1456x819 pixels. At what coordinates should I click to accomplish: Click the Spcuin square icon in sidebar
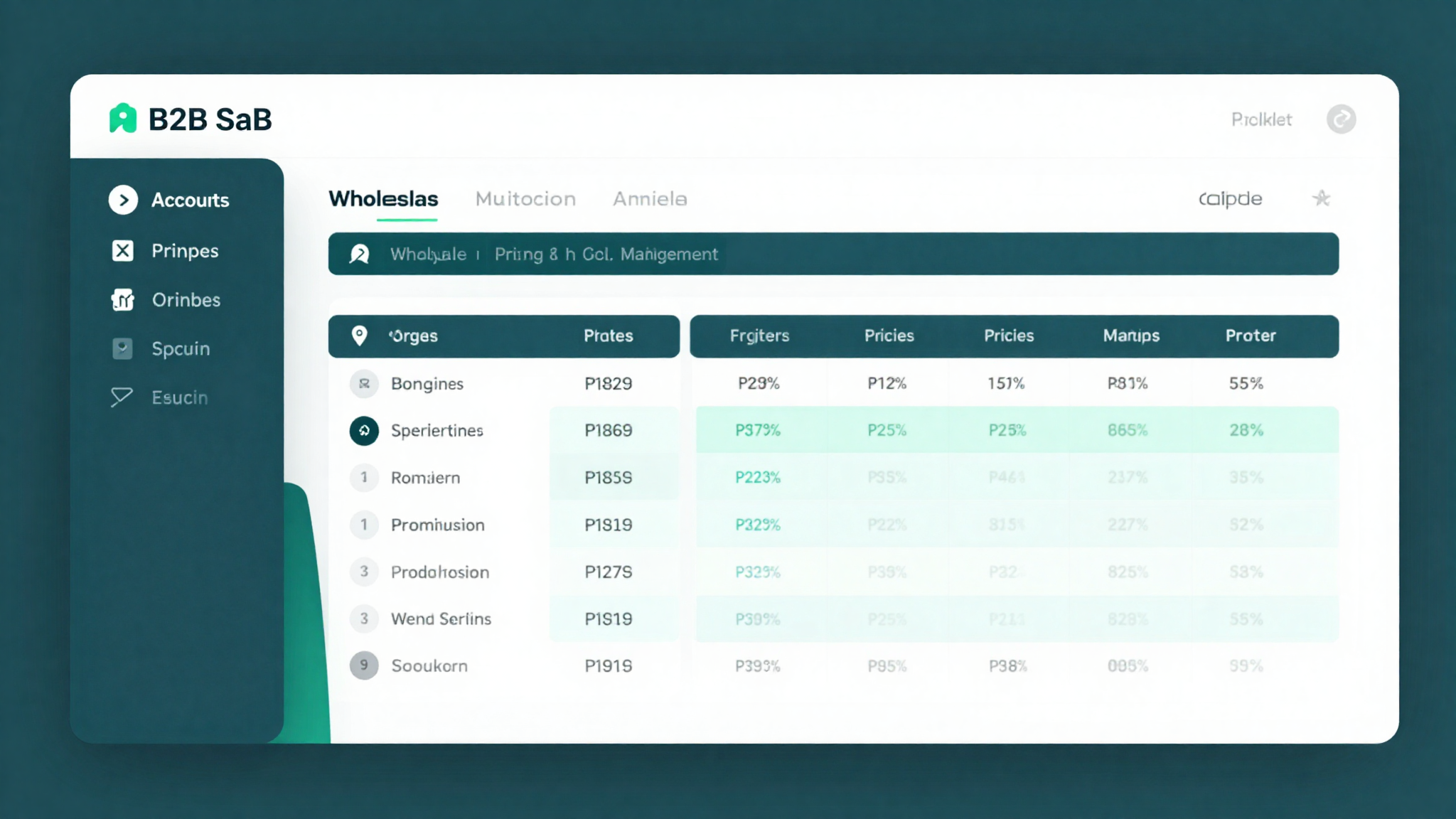pyautogui.click(x=122, y=348)
